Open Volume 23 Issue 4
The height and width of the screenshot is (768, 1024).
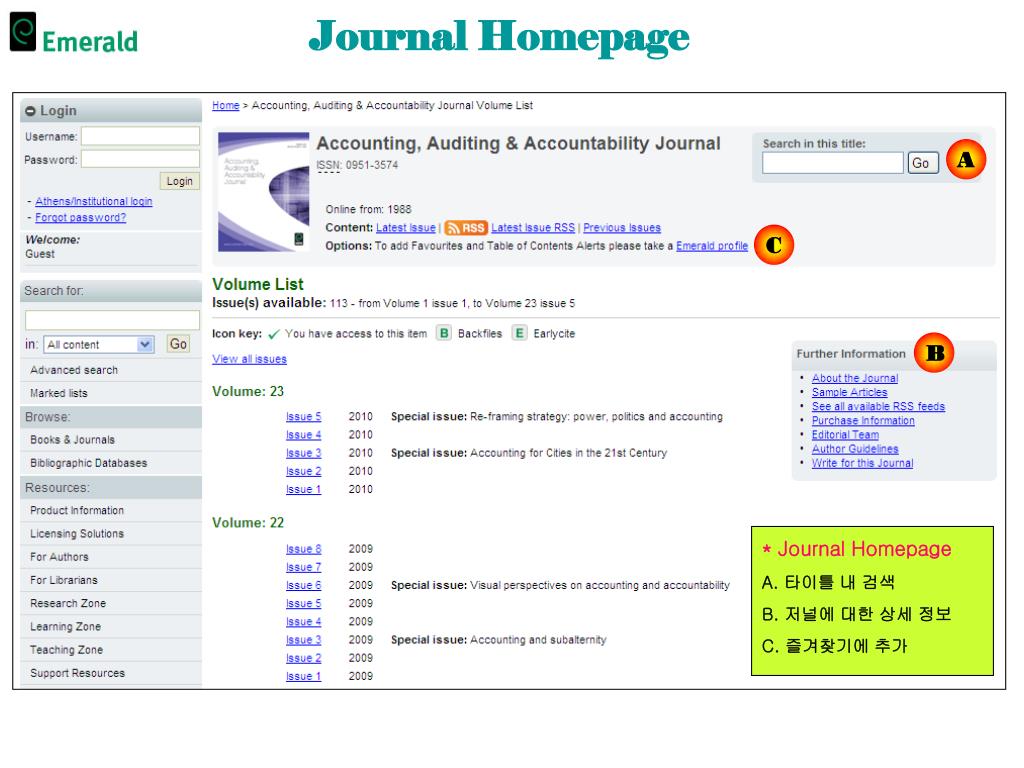coord(304,435)
